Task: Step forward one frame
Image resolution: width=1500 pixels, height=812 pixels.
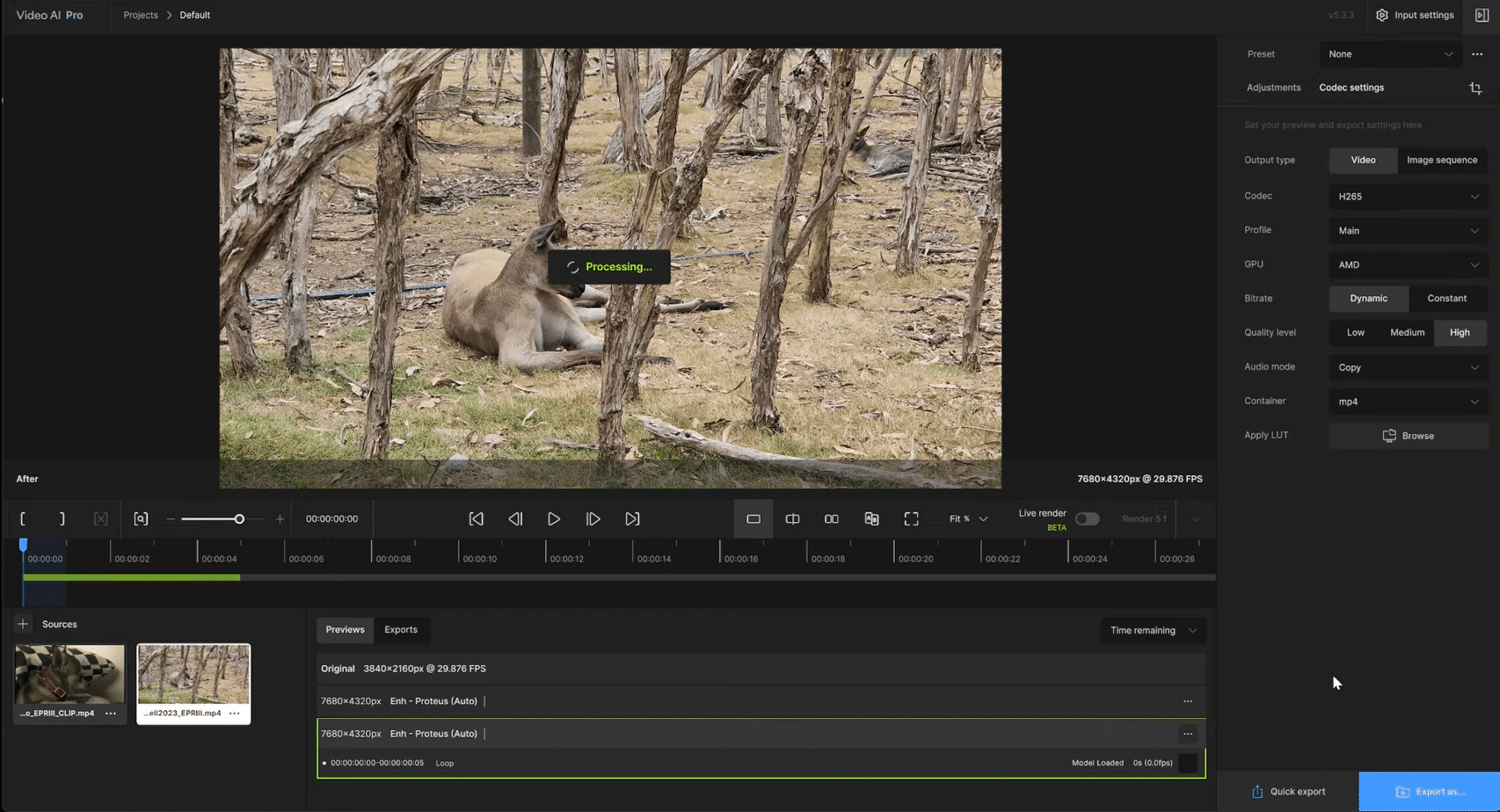Action: [593, 519]
